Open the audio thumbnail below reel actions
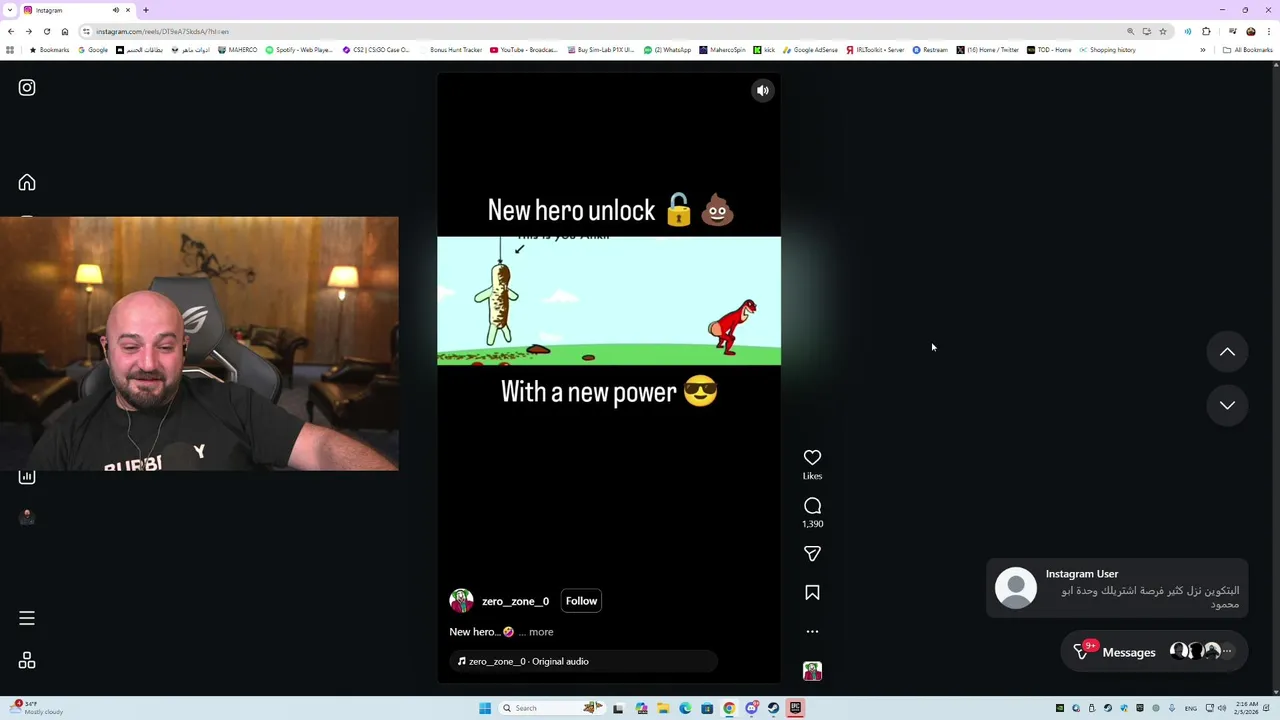Screen dimensions: 1280x720 pos(812,671)
